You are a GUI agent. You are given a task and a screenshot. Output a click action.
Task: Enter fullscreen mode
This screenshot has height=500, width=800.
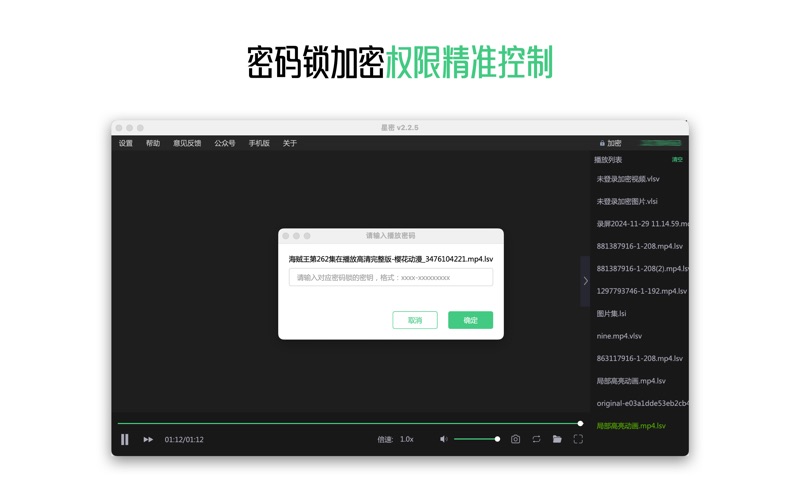tap(578, 439)
